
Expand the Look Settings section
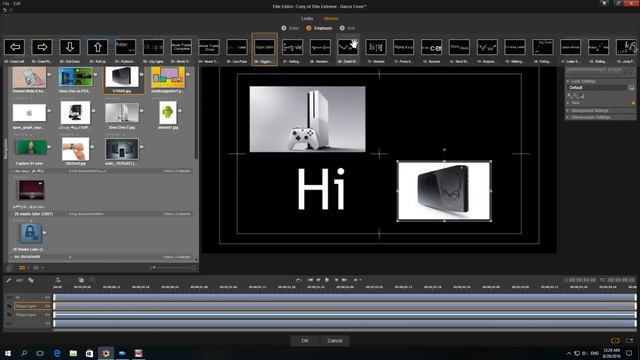point(568,81)
